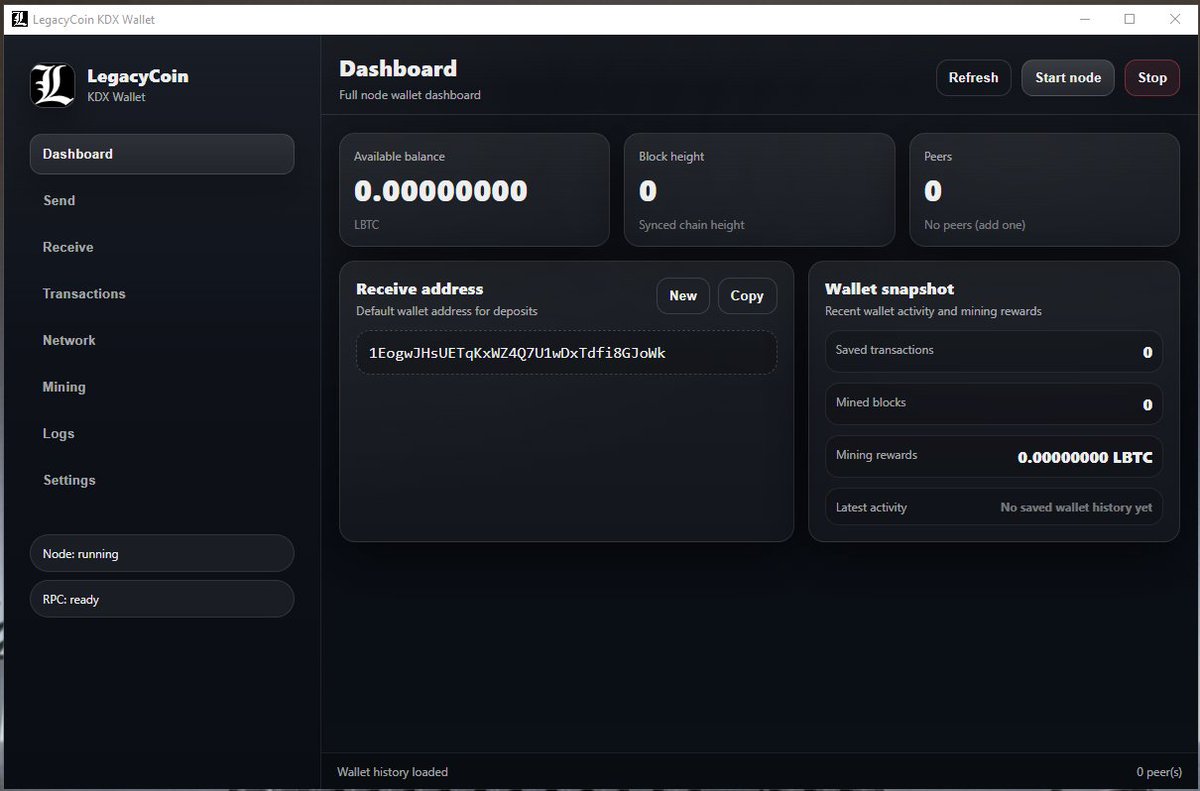Stop the running node
The width and height of the screenshot is (1200, 791).
tap(1152, 78)
